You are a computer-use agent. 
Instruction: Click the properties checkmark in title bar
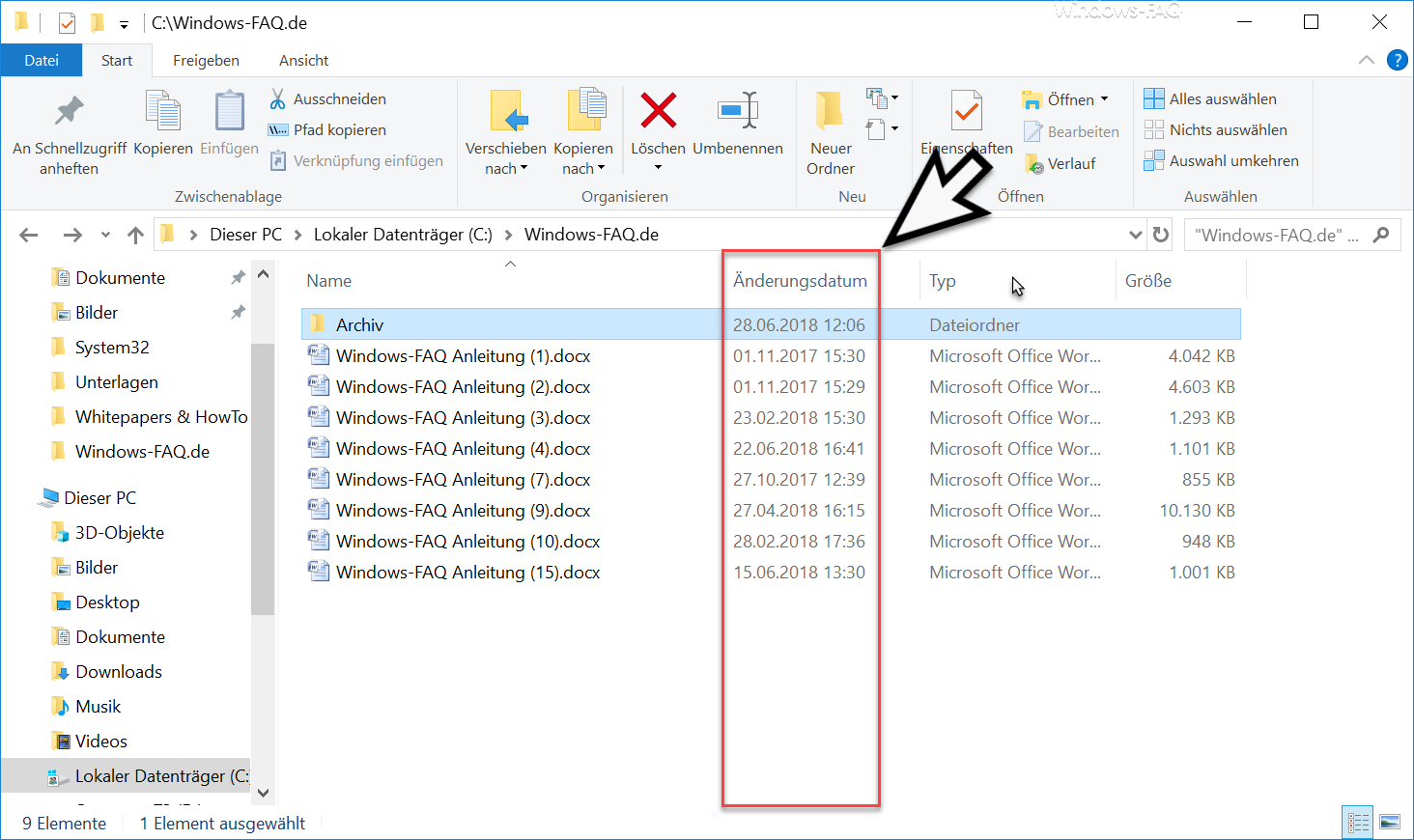[67, 22]
